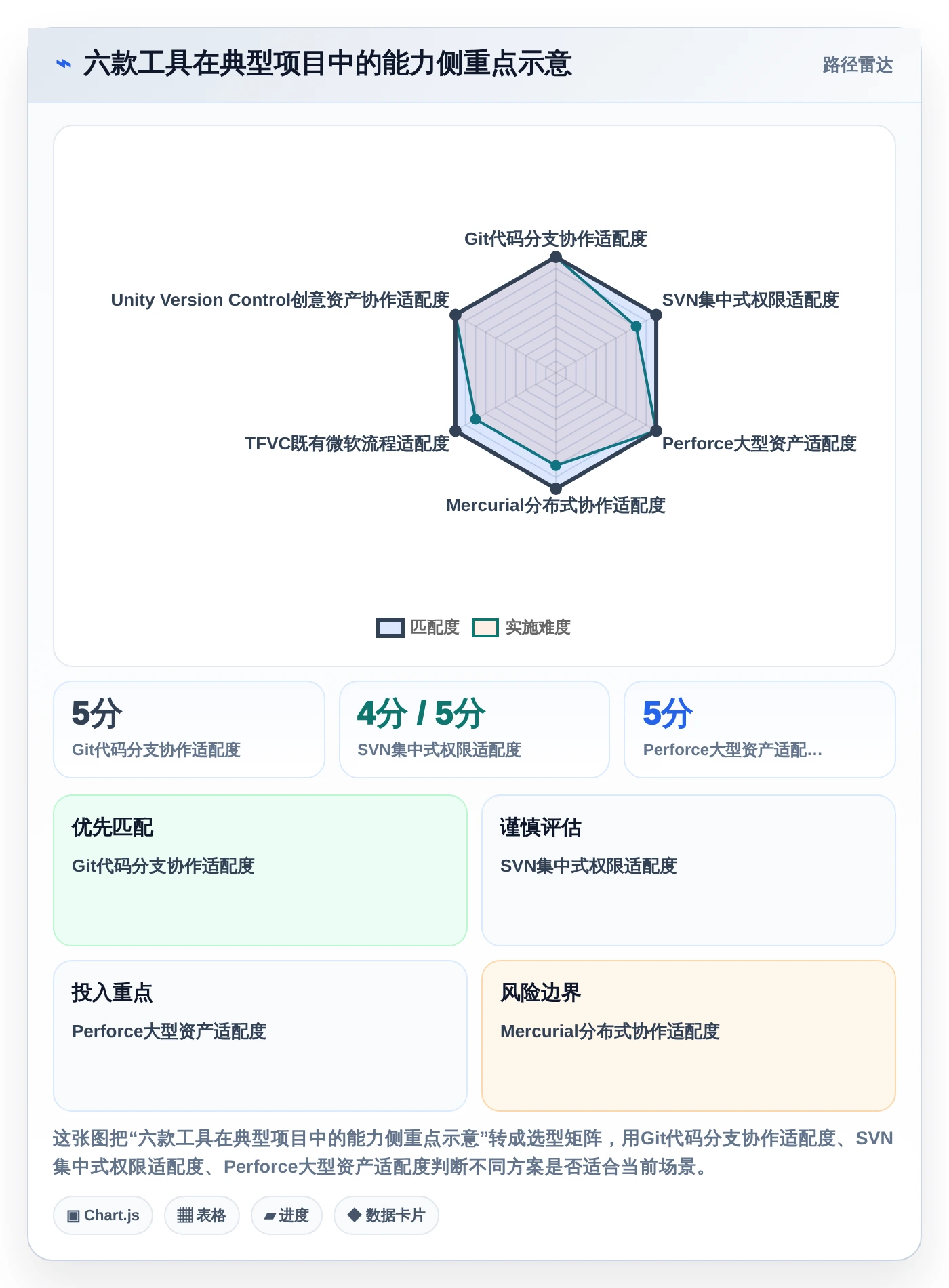949x1288 pixels.
Task: Click the grid icon in the 表格 chip
Action: click(185, 1215)
